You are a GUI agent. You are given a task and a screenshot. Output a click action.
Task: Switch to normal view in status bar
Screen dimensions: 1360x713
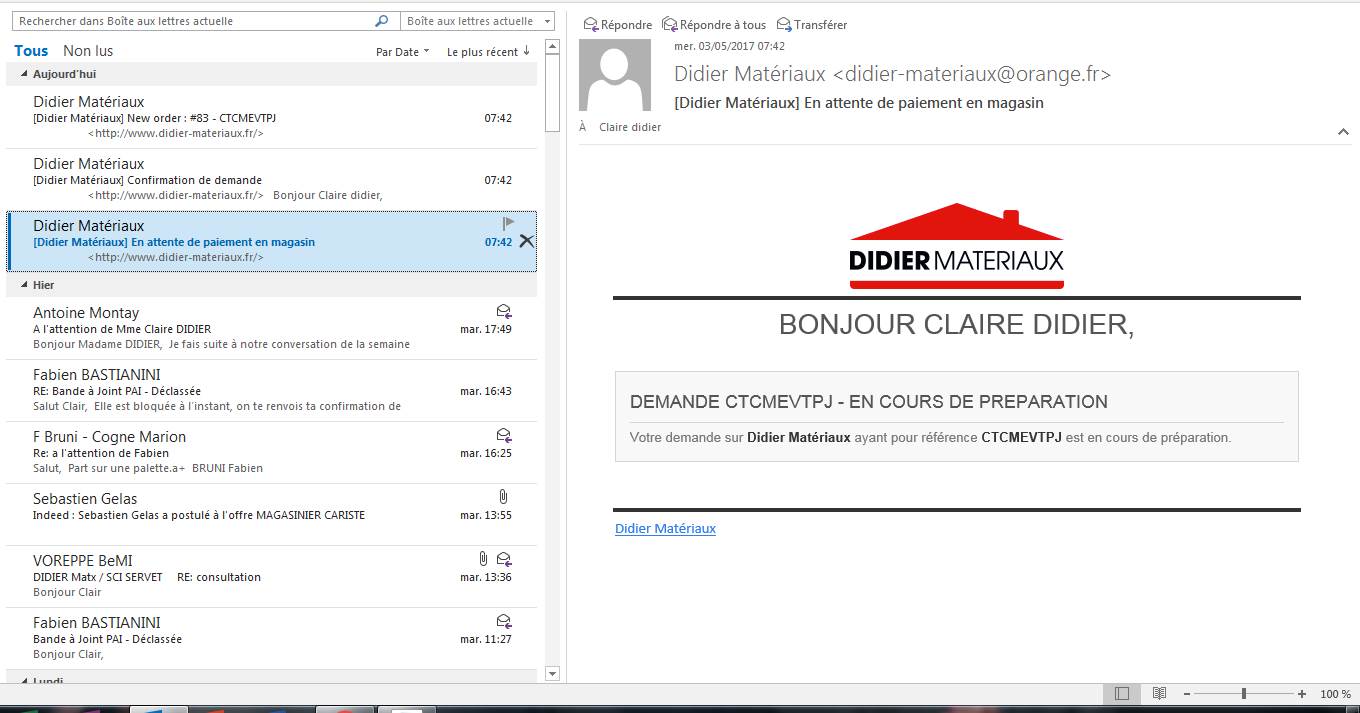click(1122, 693)
